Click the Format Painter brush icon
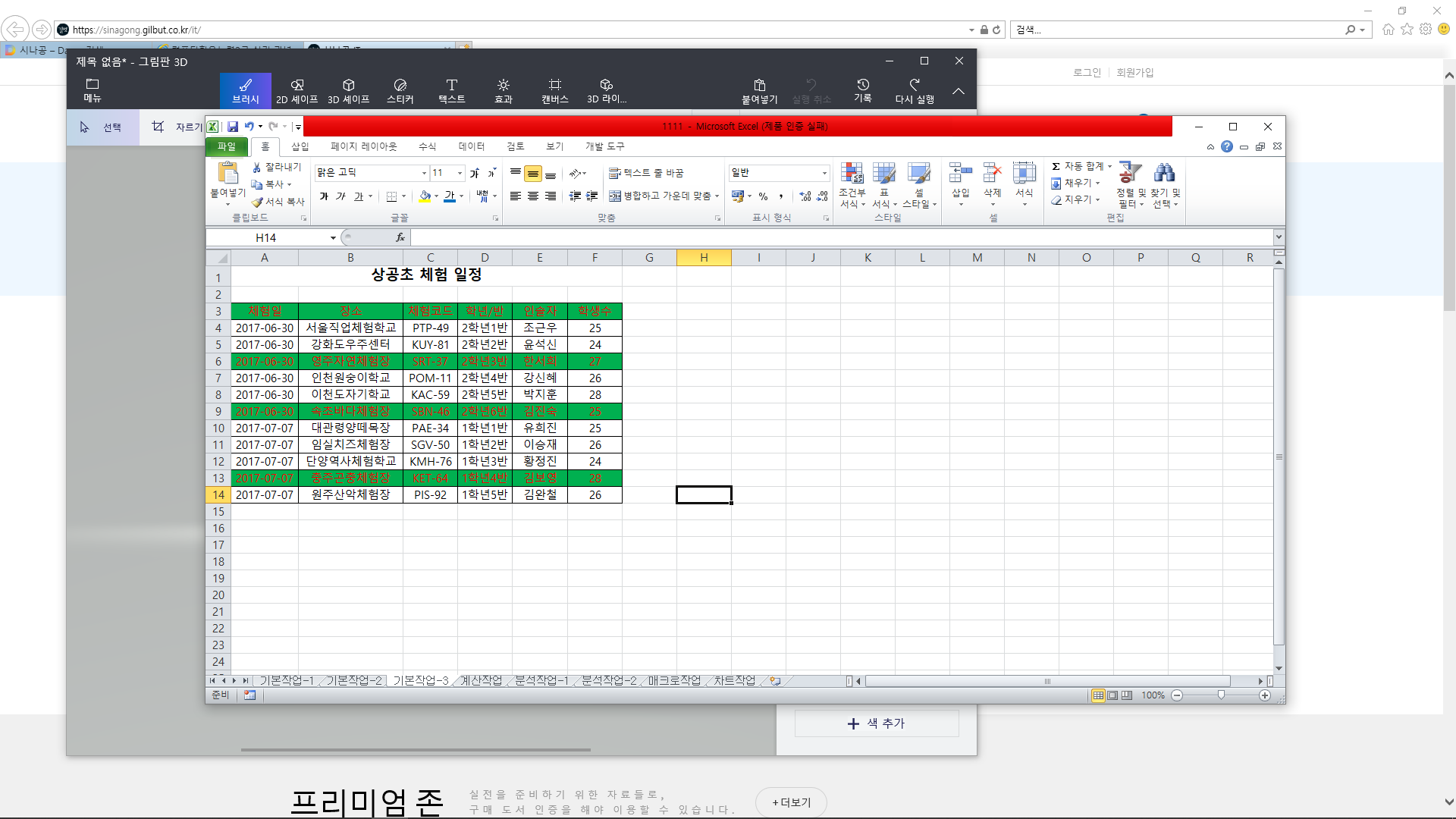 point(258,202)
